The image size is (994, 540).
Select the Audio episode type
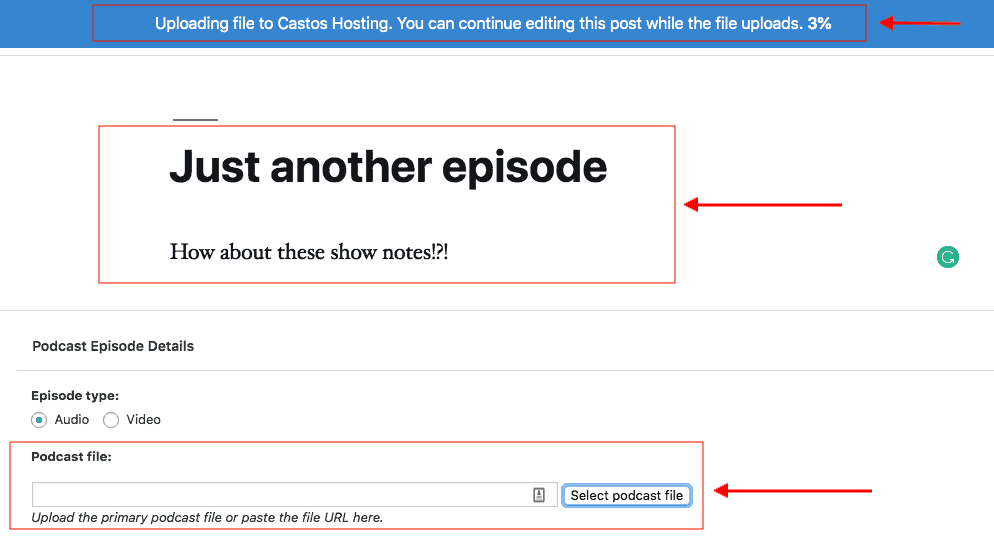coord(39,420)
